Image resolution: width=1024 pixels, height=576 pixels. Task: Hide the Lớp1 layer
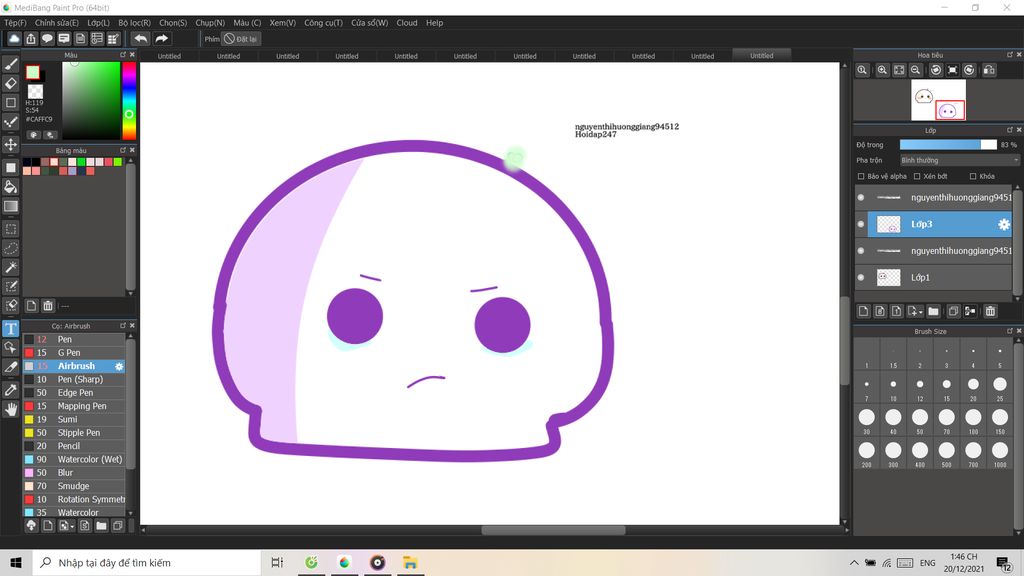[861, 278]
